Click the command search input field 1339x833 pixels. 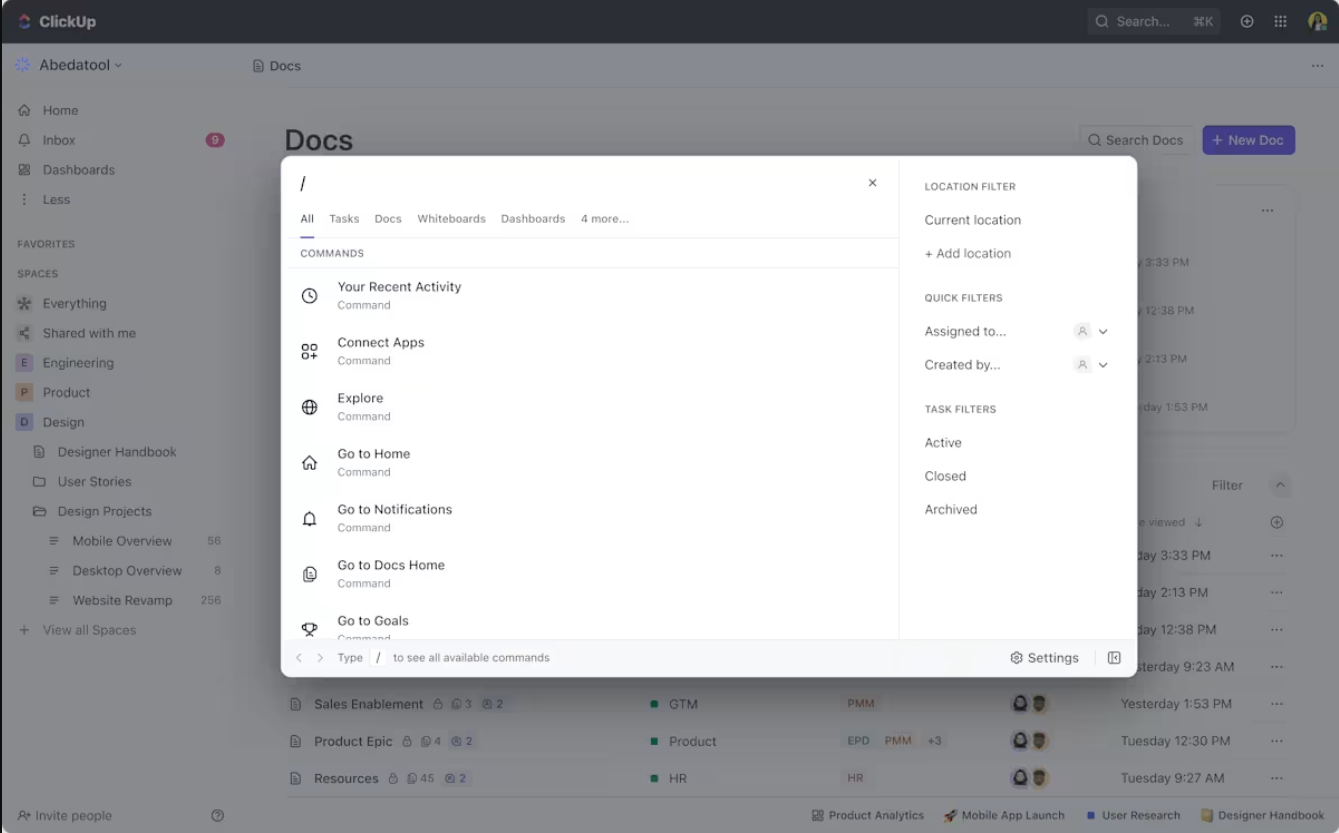(x=578, y=184)
